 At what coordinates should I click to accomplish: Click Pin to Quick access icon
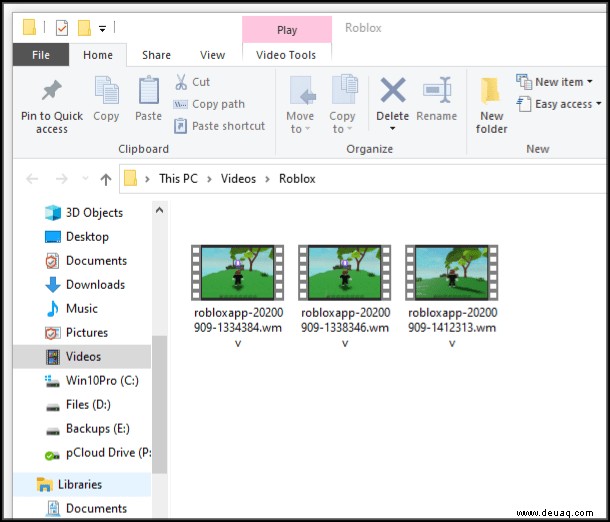coord(51,91)
